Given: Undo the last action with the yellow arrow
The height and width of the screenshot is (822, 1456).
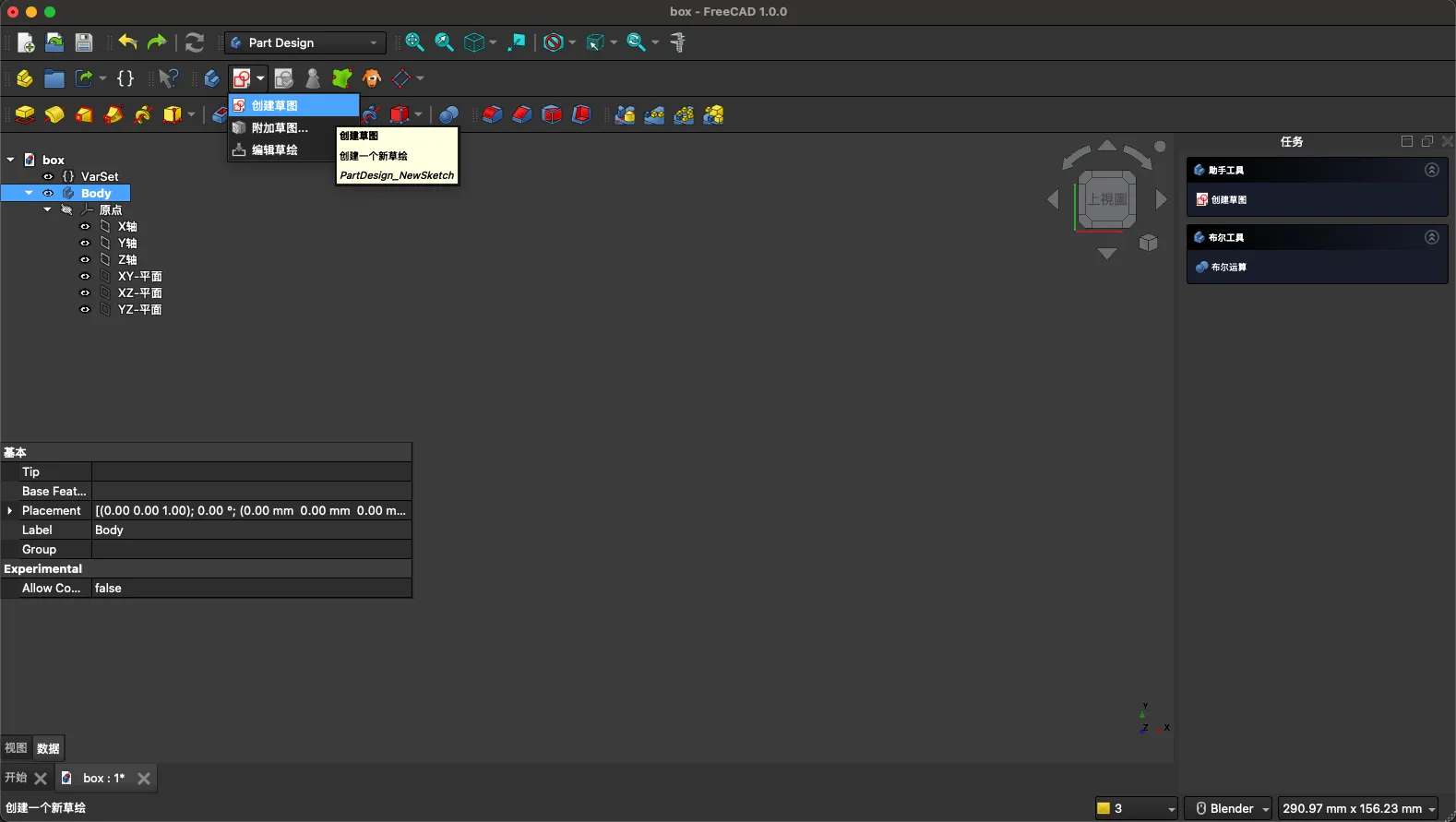Looking at the screenshot, I should coord(127,42).
